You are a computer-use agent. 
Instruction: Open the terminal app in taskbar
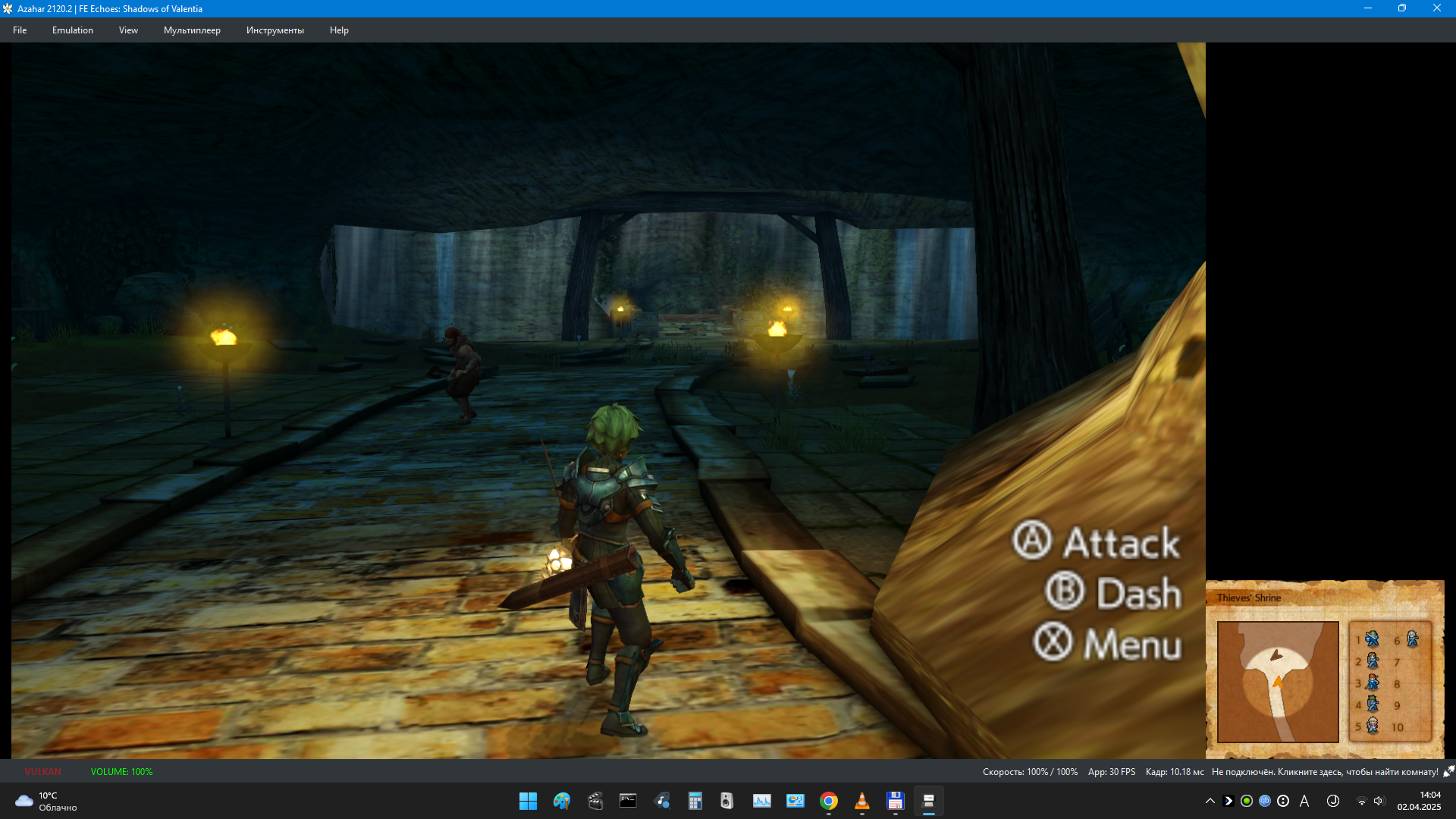(x=628, y=801)
